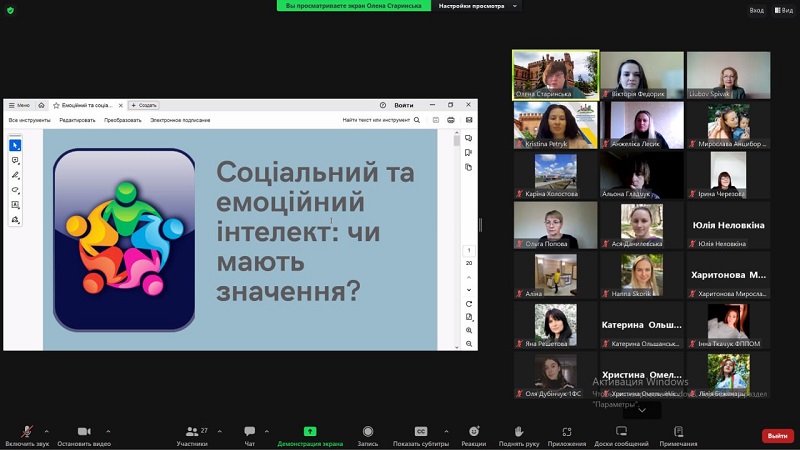
Task: Select Олена Старинська video thumbnail
Action: point(555,75)
